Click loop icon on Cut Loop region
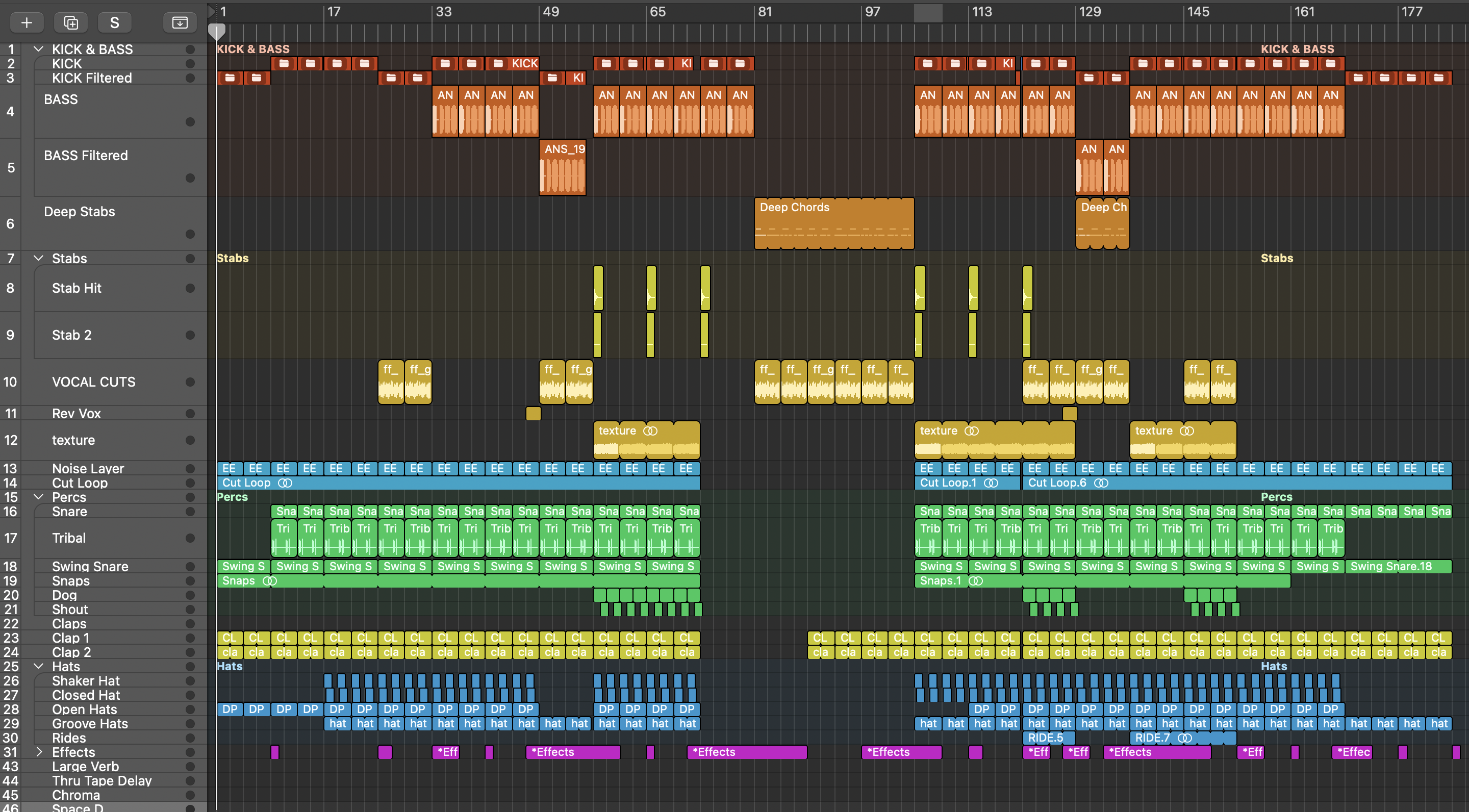The height and width of the screenshot is (812, 1469). 285,483
